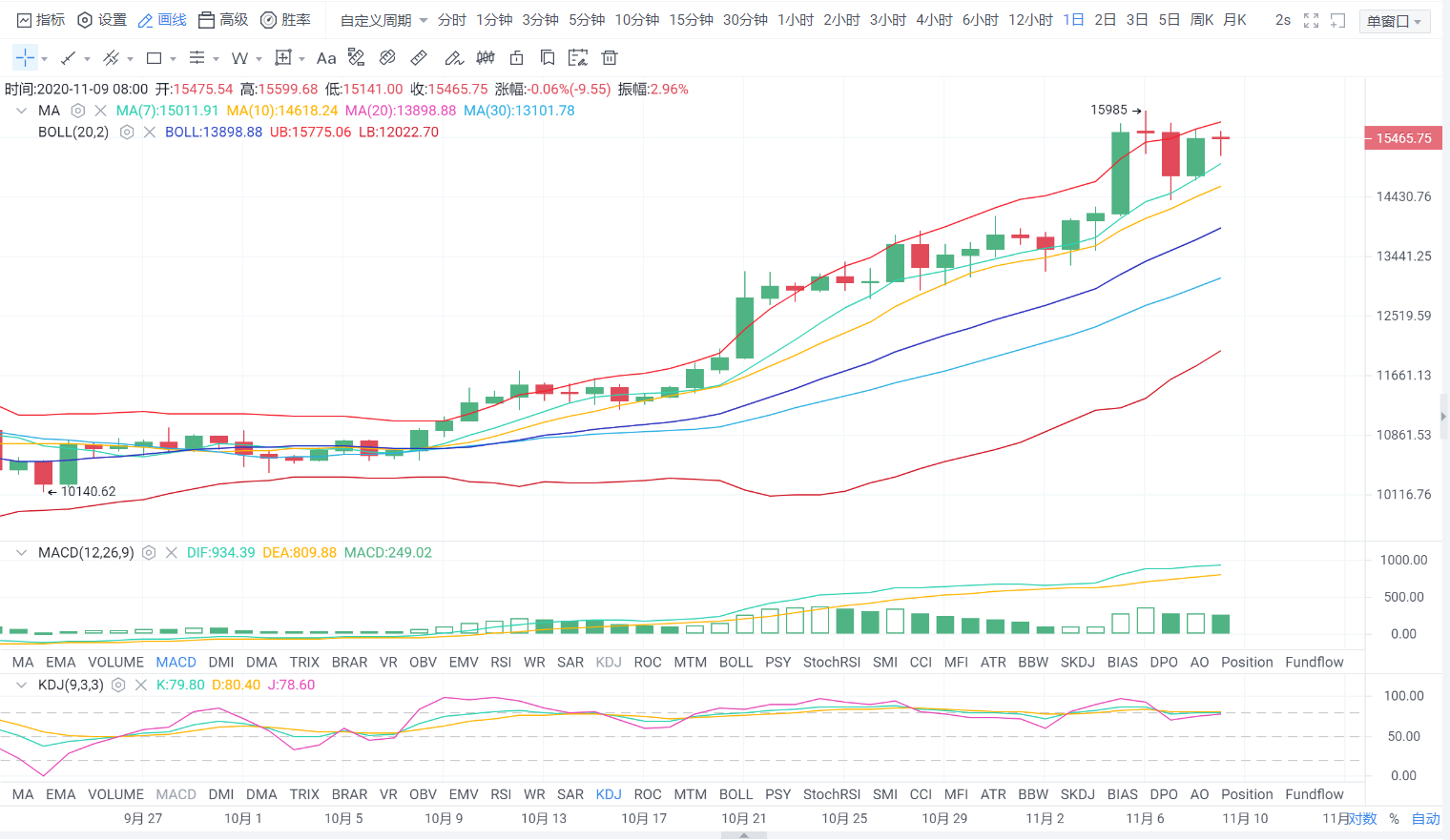The image size is (1450, 840).
Task: Click the ruler measurement tool icon
Action: [x=419, y=58]
